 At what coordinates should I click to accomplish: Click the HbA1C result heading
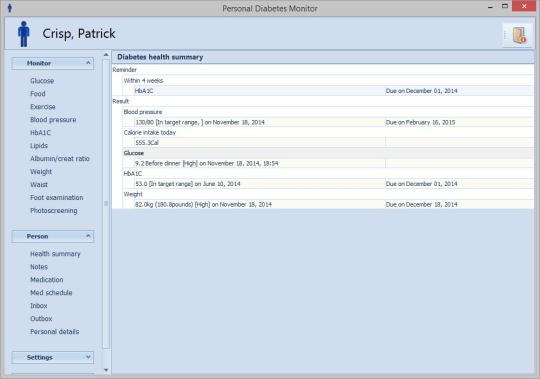pyautogui.click(x=329, y=173)
